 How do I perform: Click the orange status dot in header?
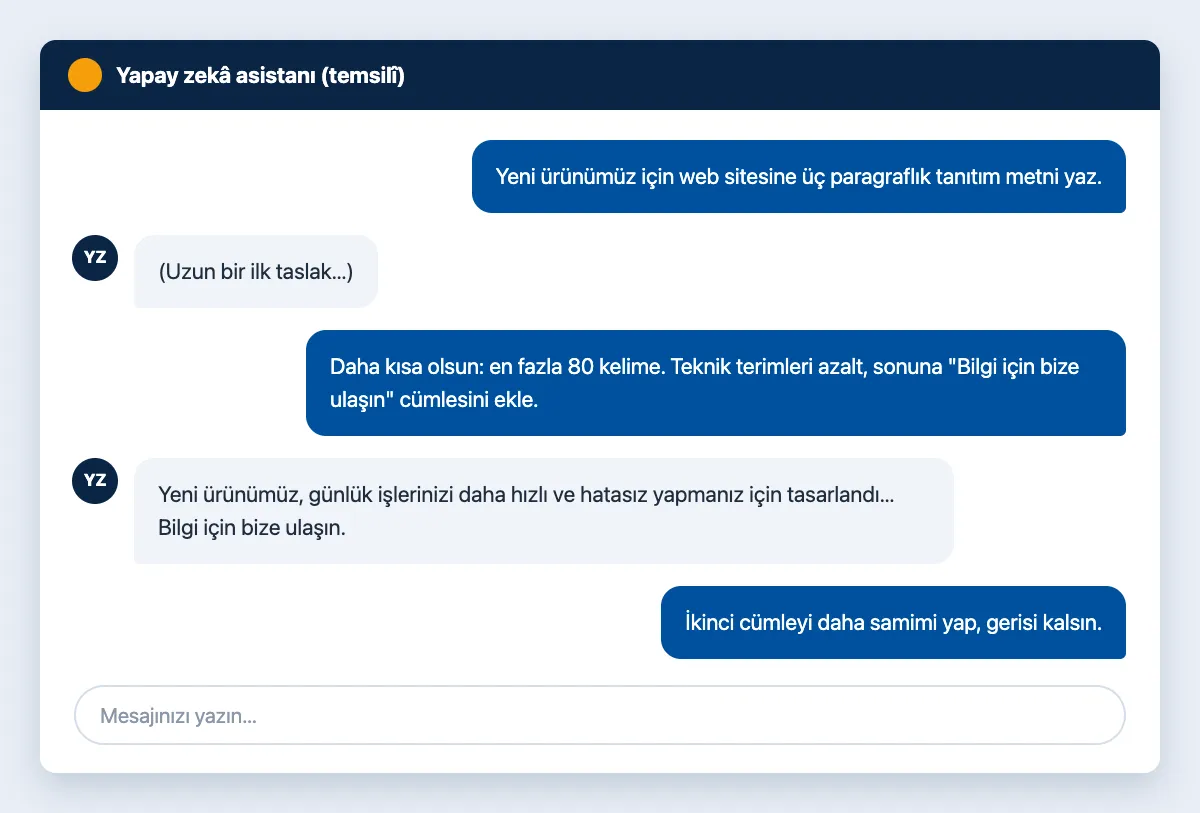pos(85,75)
